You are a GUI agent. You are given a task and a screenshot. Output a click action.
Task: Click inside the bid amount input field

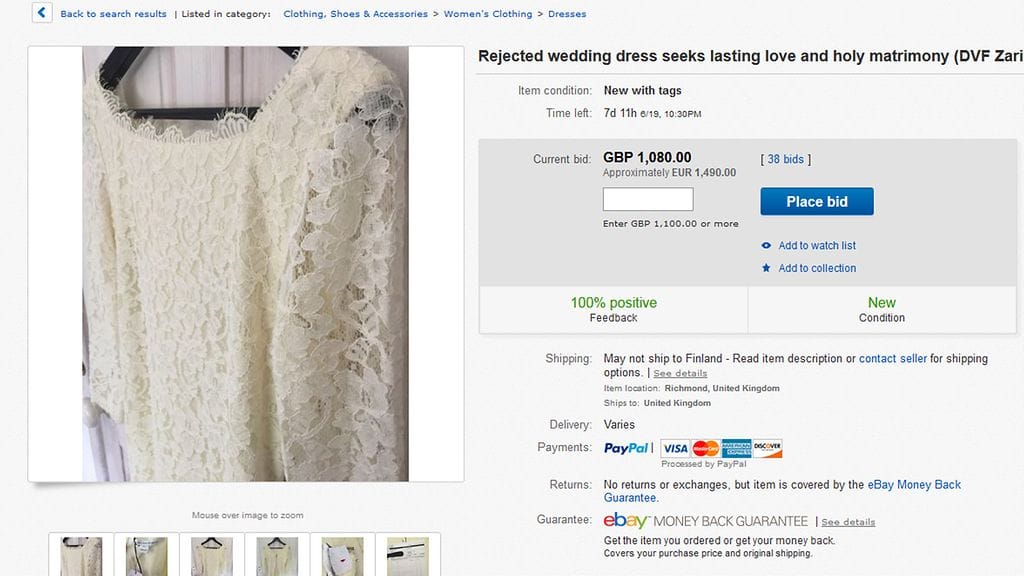point(647,198)
